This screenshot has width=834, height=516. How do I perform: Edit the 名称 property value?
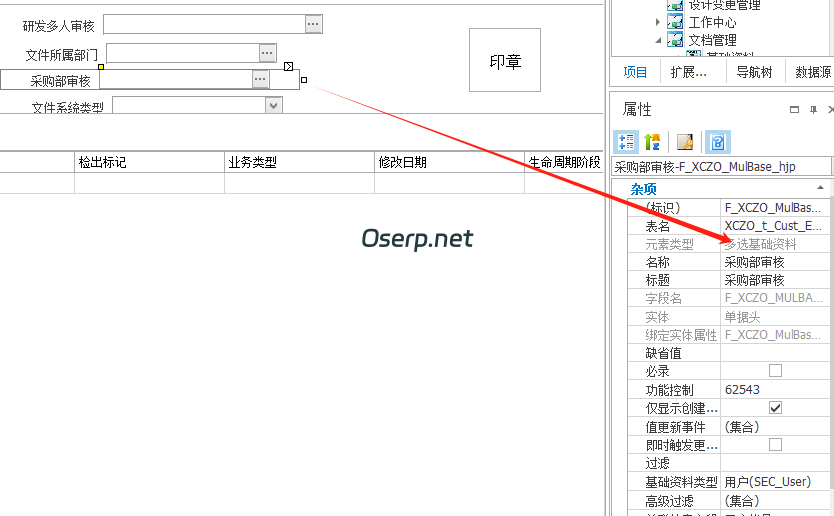point(775,262)
